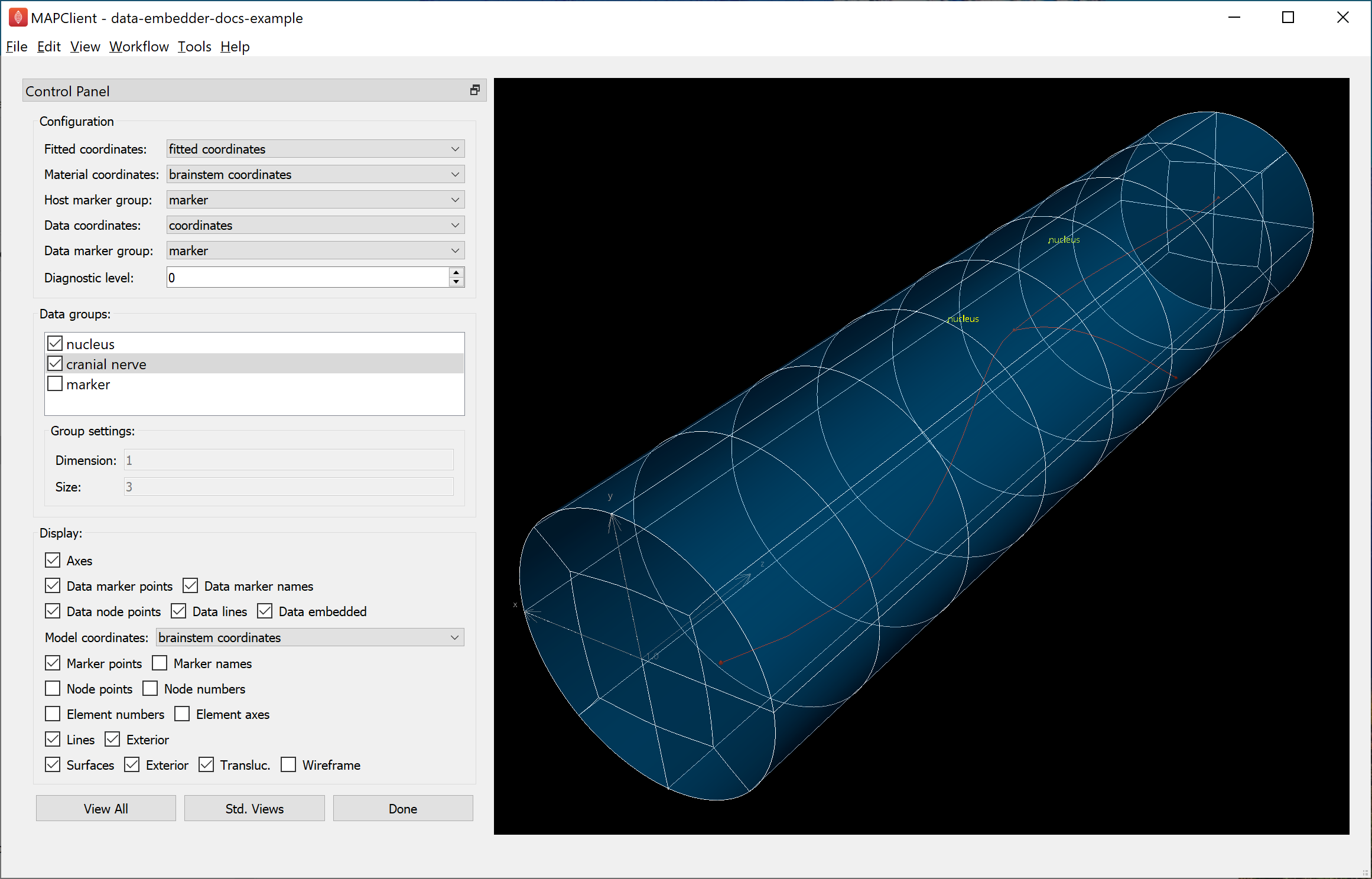This screenshot has height=879, width=1372.
Task: Toggle the Surfaces Exterior checkbox
Action: tap(132, 764)
